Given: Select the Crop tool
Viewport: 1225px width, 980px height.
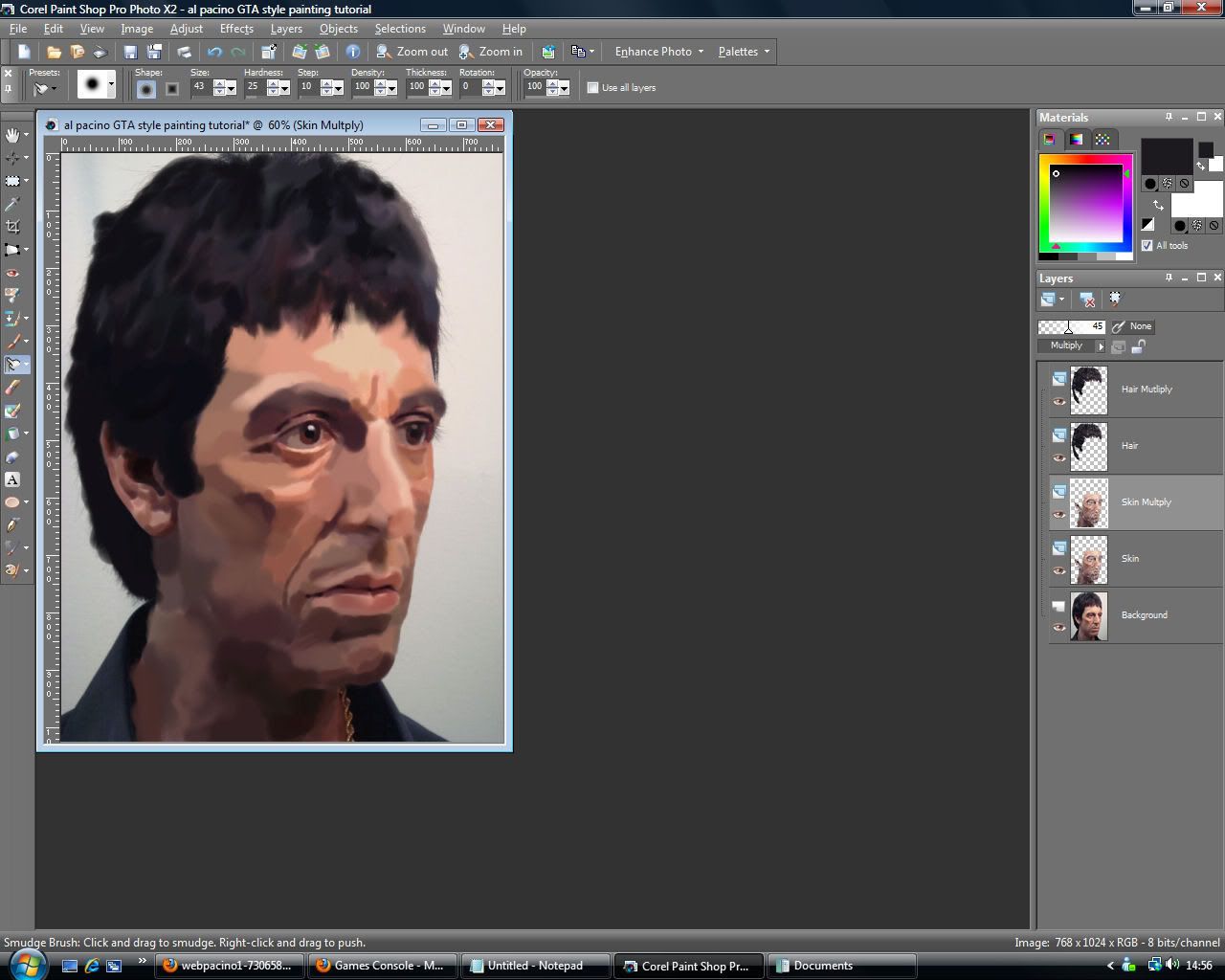Looking at the screenshot, I should pyautogui.click(x=12, y=227).
